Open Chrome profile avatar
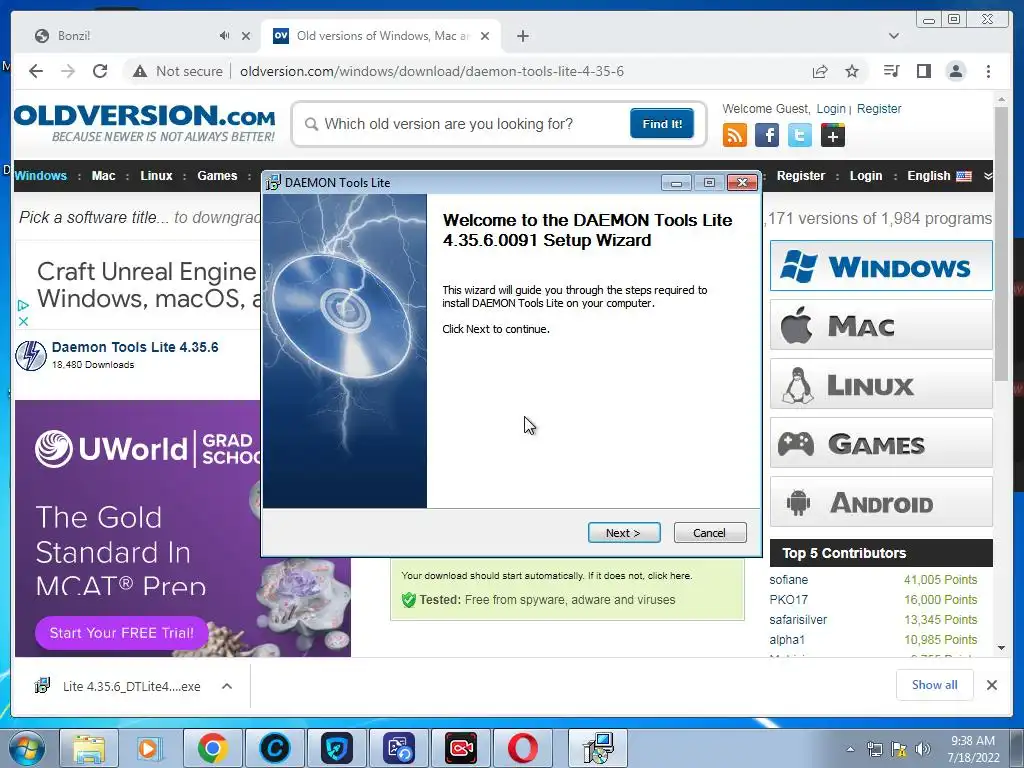Screen dimensions: 1024x768 click(x=955, y=71)
